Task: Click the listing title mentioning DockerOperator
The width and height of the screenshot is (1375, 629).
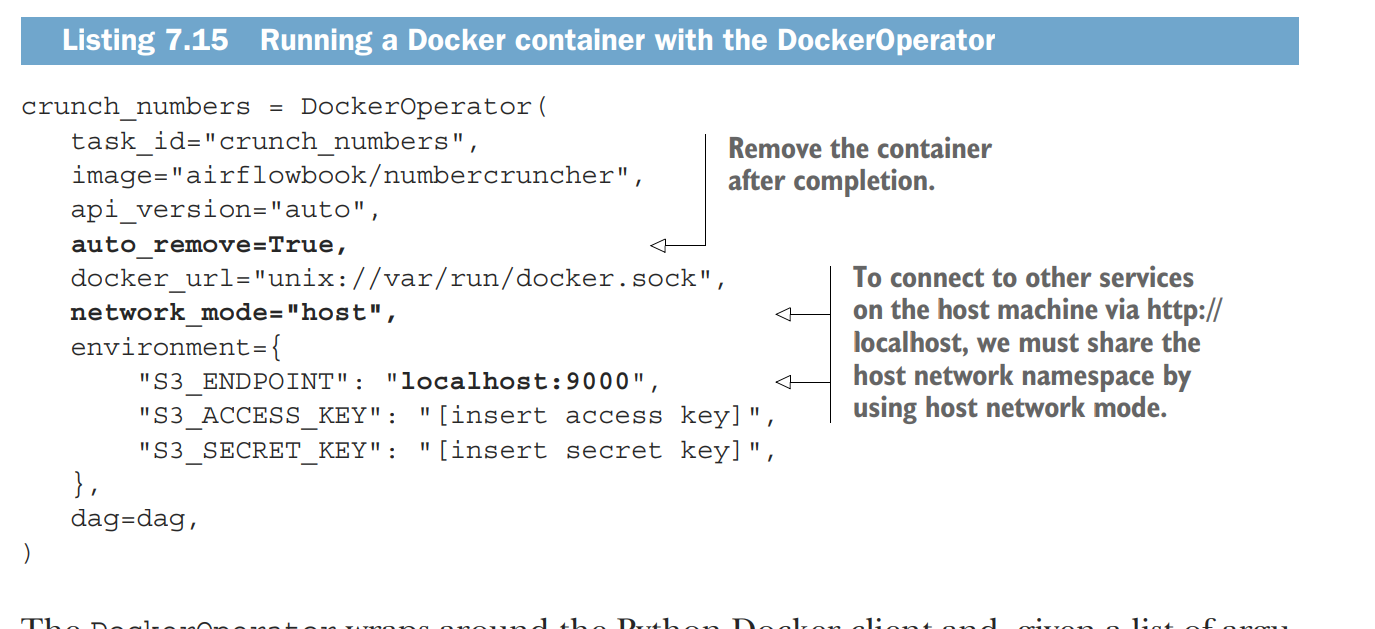Action: click(x=628, y=41)
